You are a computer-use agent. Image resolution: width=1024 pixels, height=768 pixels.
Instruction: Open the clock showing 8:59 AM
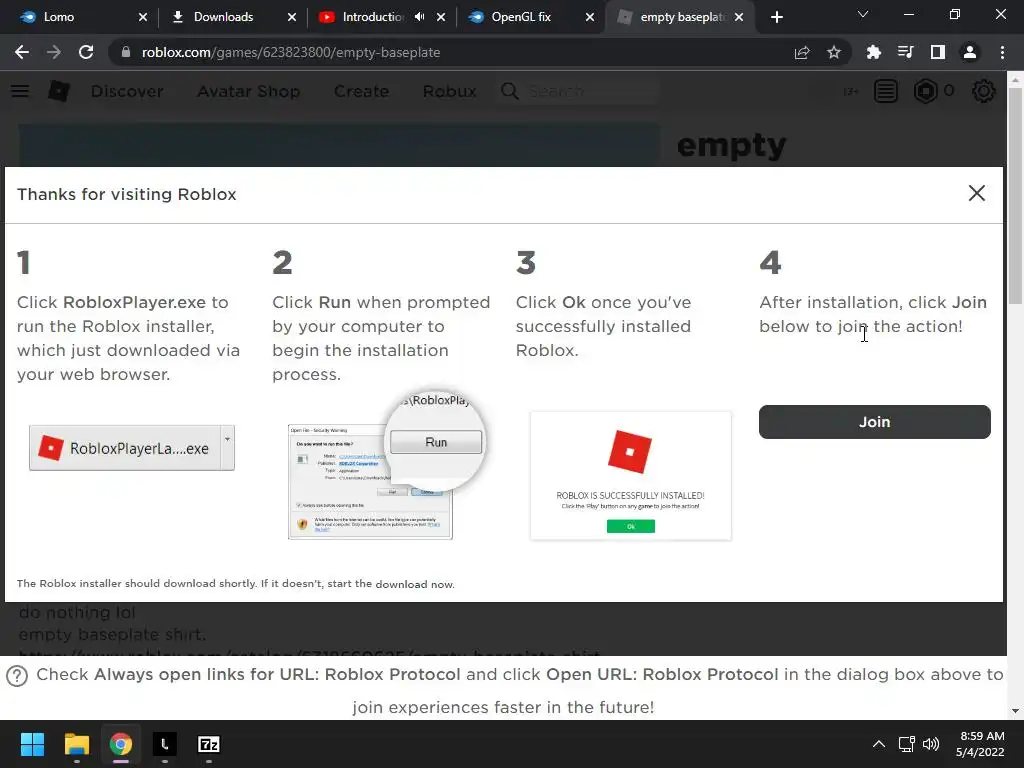pyautogui.click(x=980, y=744)
